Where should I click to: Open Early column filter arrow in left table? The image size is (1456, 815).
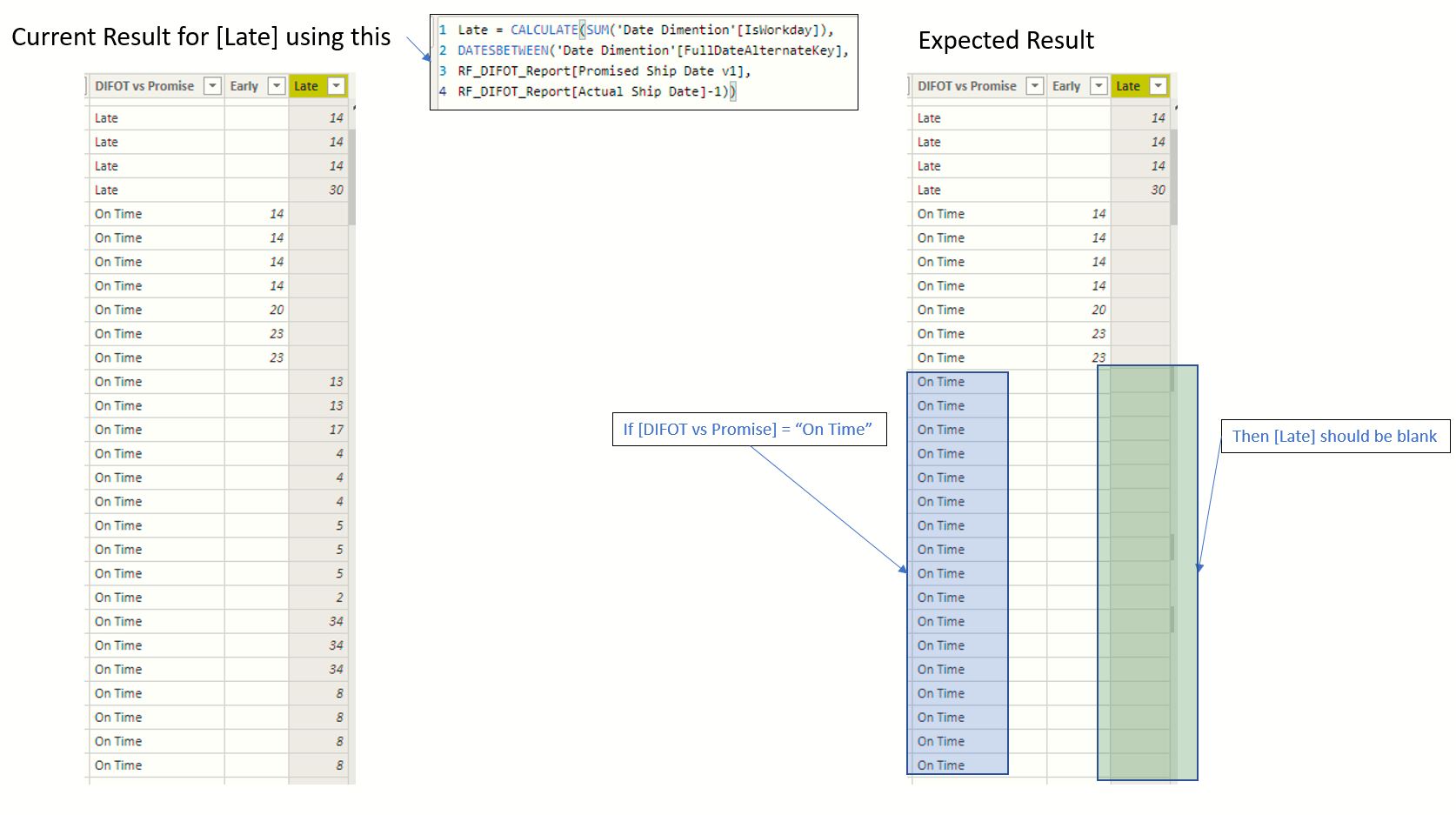click(277, 85)
